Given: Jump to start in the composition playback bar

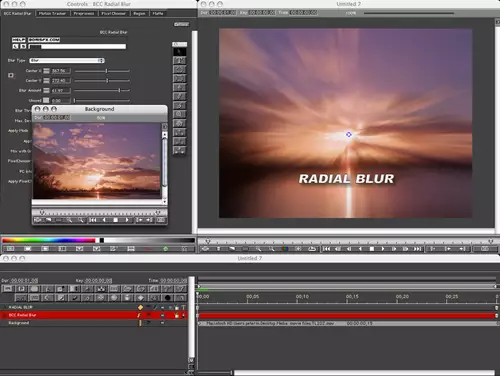Looking at the screenshot, I should click(327, 249).
